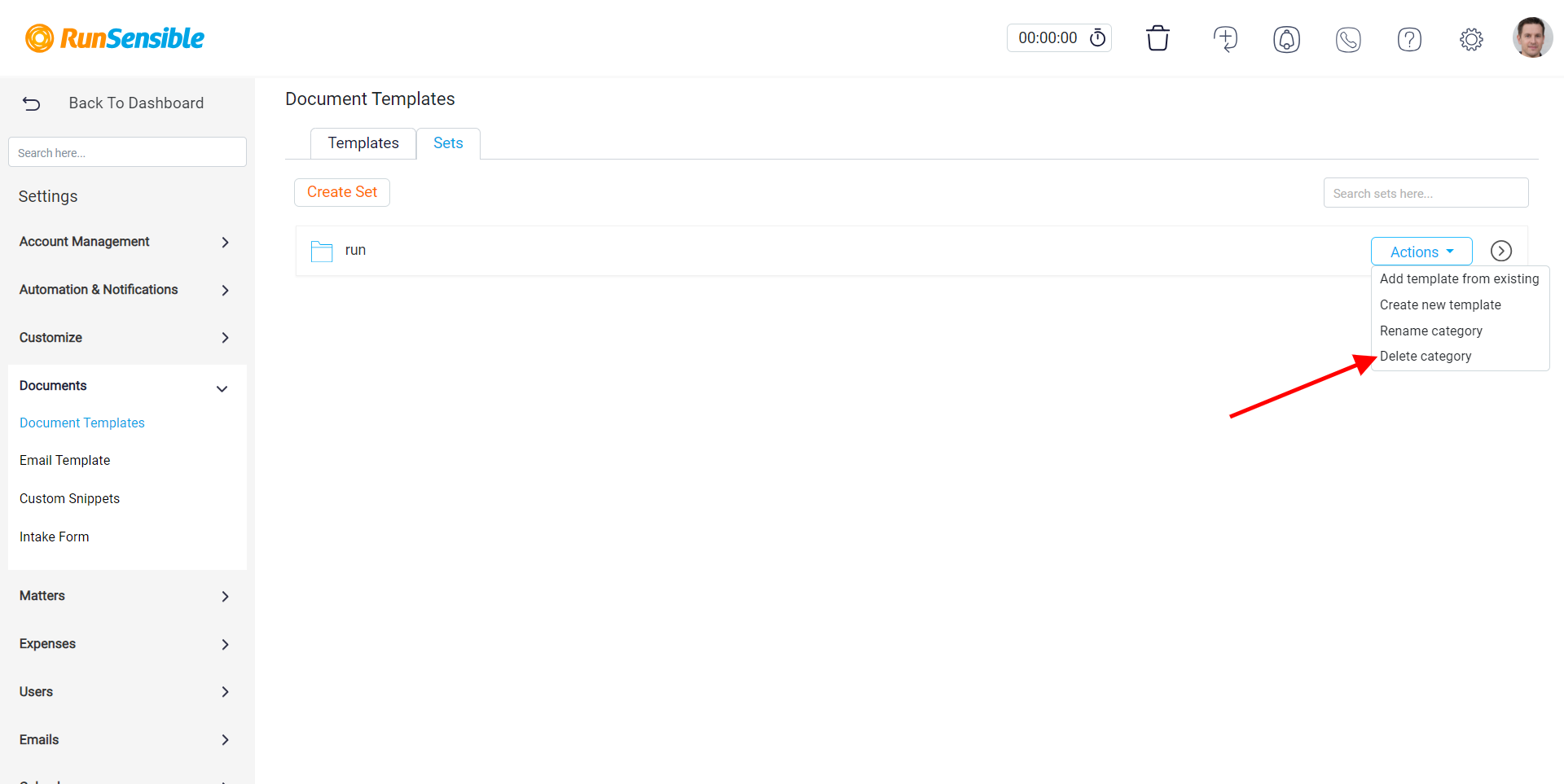Start the timer stopwatch icon
The width and height of the screenshot is (1564, 784).
point(1098,38)
